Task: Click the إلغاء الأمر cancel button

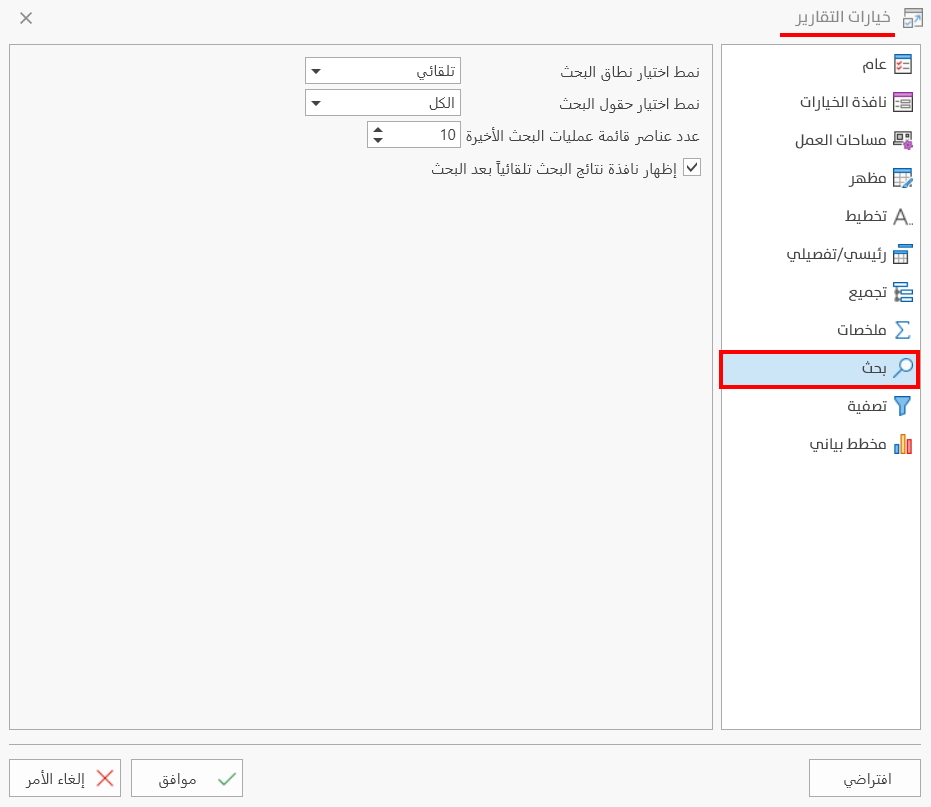Action: click(x=65, y=778)
